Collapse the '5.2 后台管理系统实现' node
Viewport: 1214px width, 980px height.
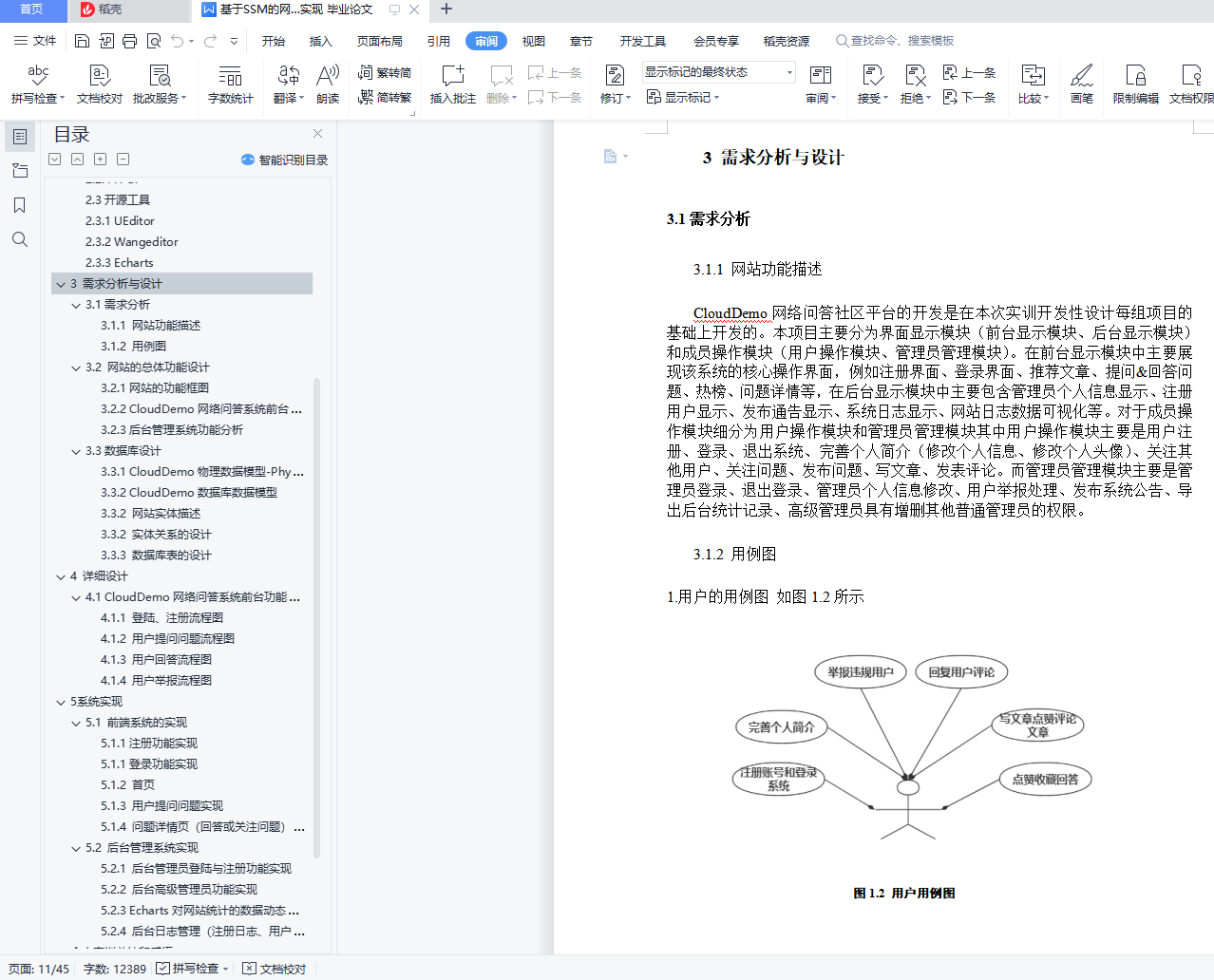76,848
